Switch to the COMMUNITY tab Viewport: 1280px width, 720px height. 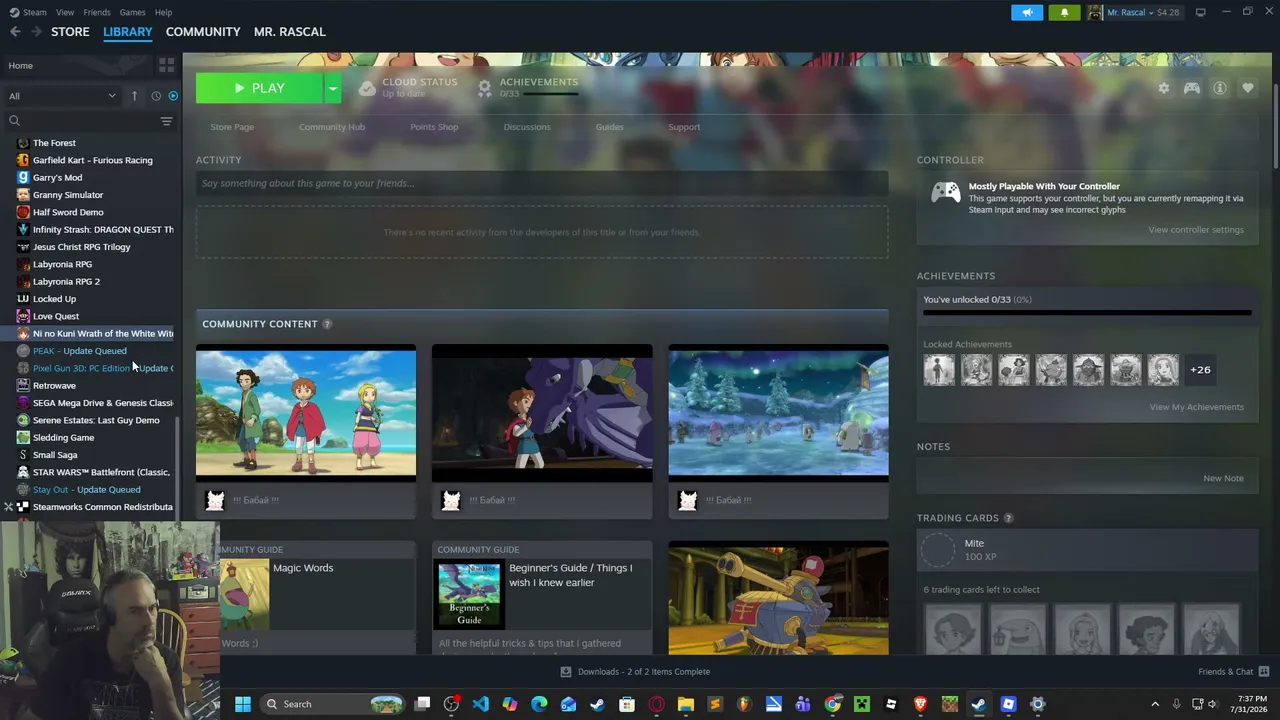coord(203,32)
